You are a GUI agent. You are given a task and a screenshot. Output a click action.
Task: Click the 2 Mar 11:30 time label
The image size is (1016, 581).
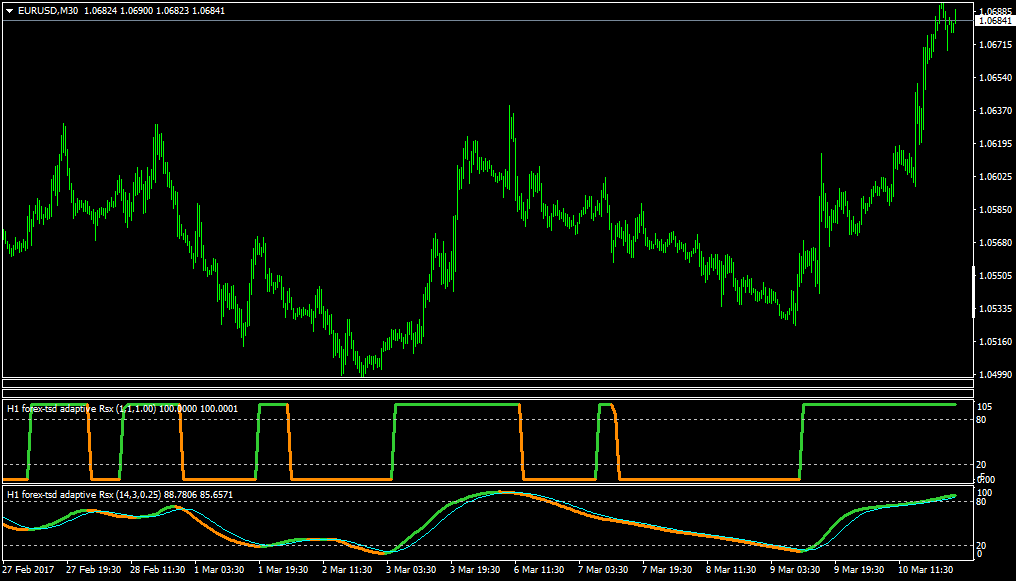point(347,570)
